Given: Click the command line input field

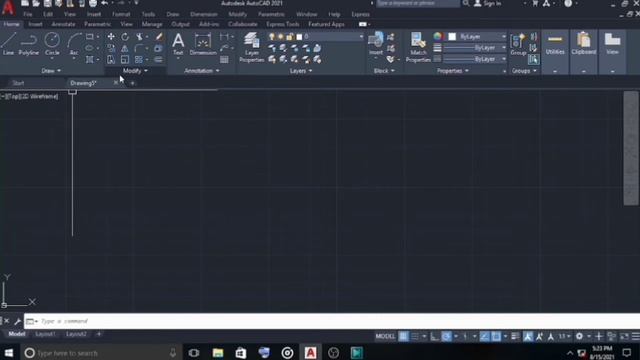Looking at the screenshot, I should click(x=331, y=321).
